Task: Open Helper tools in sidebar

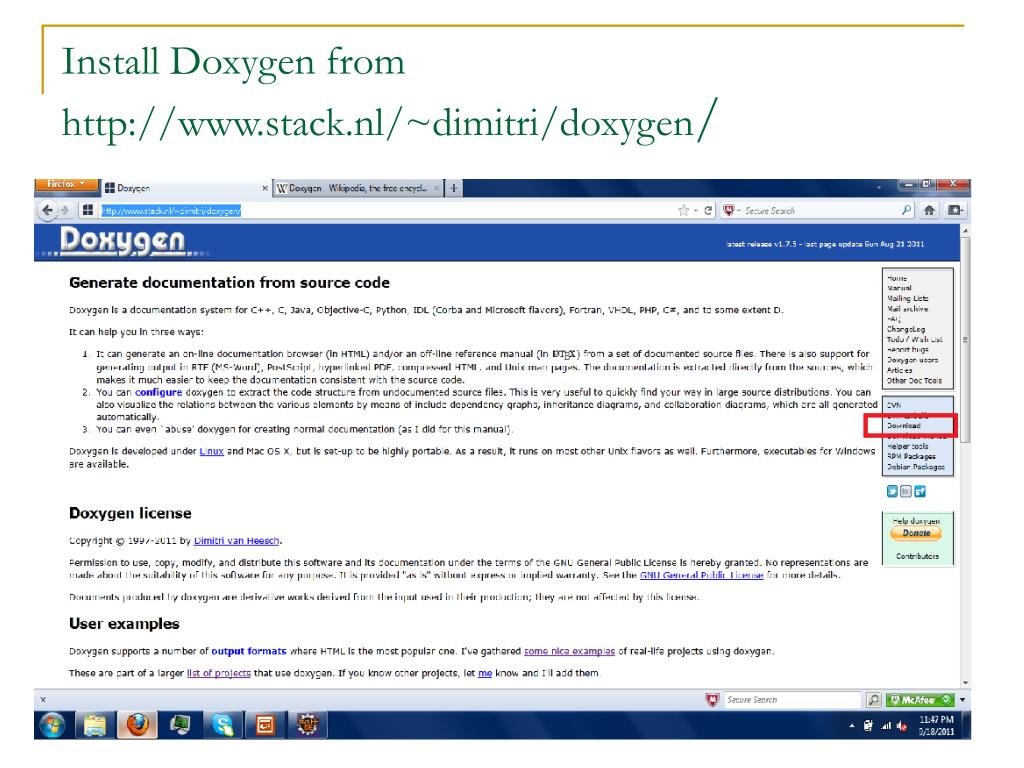Action: (907, 446)
